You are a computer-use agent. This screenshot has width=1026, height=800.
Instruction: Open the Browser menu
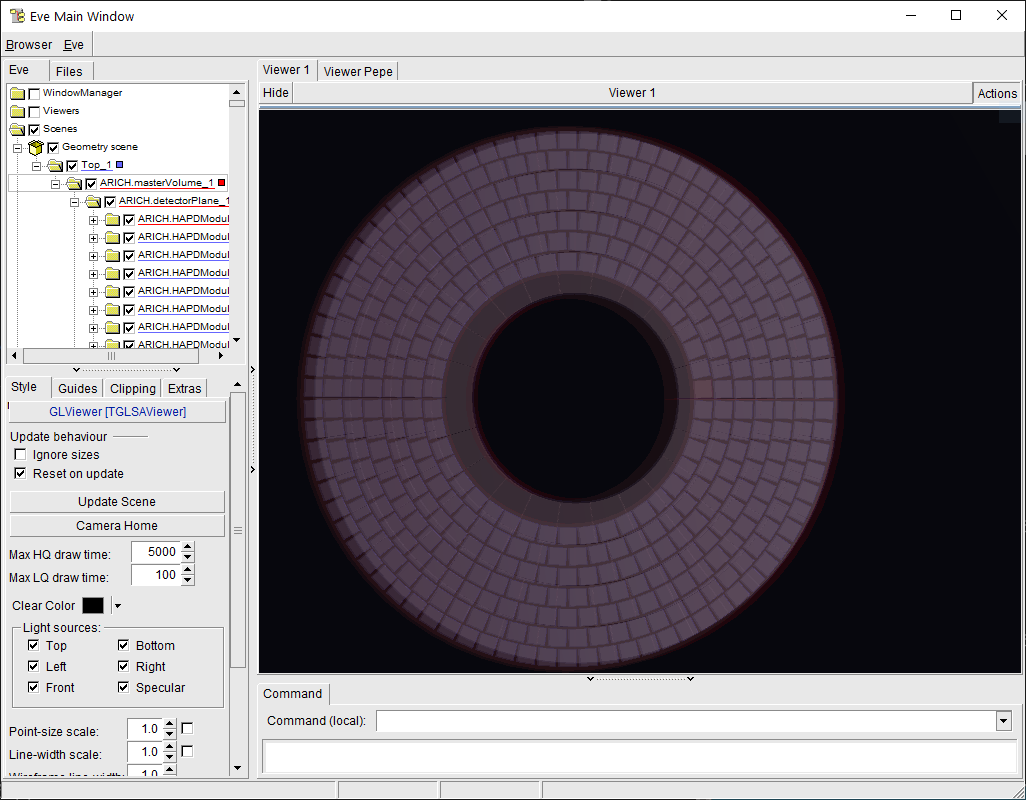pyautogui.click(x=28, y=44)
